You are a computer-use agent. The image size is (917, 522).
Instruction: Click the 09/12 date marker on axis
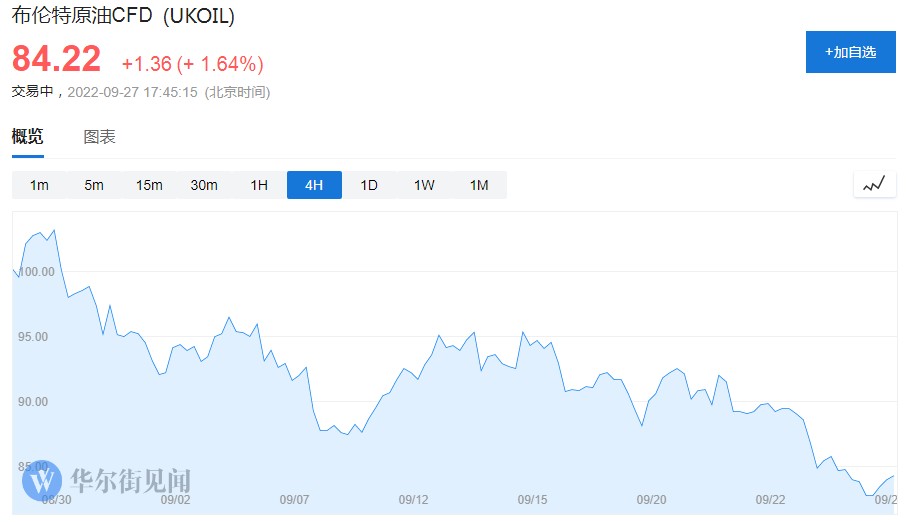click(x=413, y=499)
